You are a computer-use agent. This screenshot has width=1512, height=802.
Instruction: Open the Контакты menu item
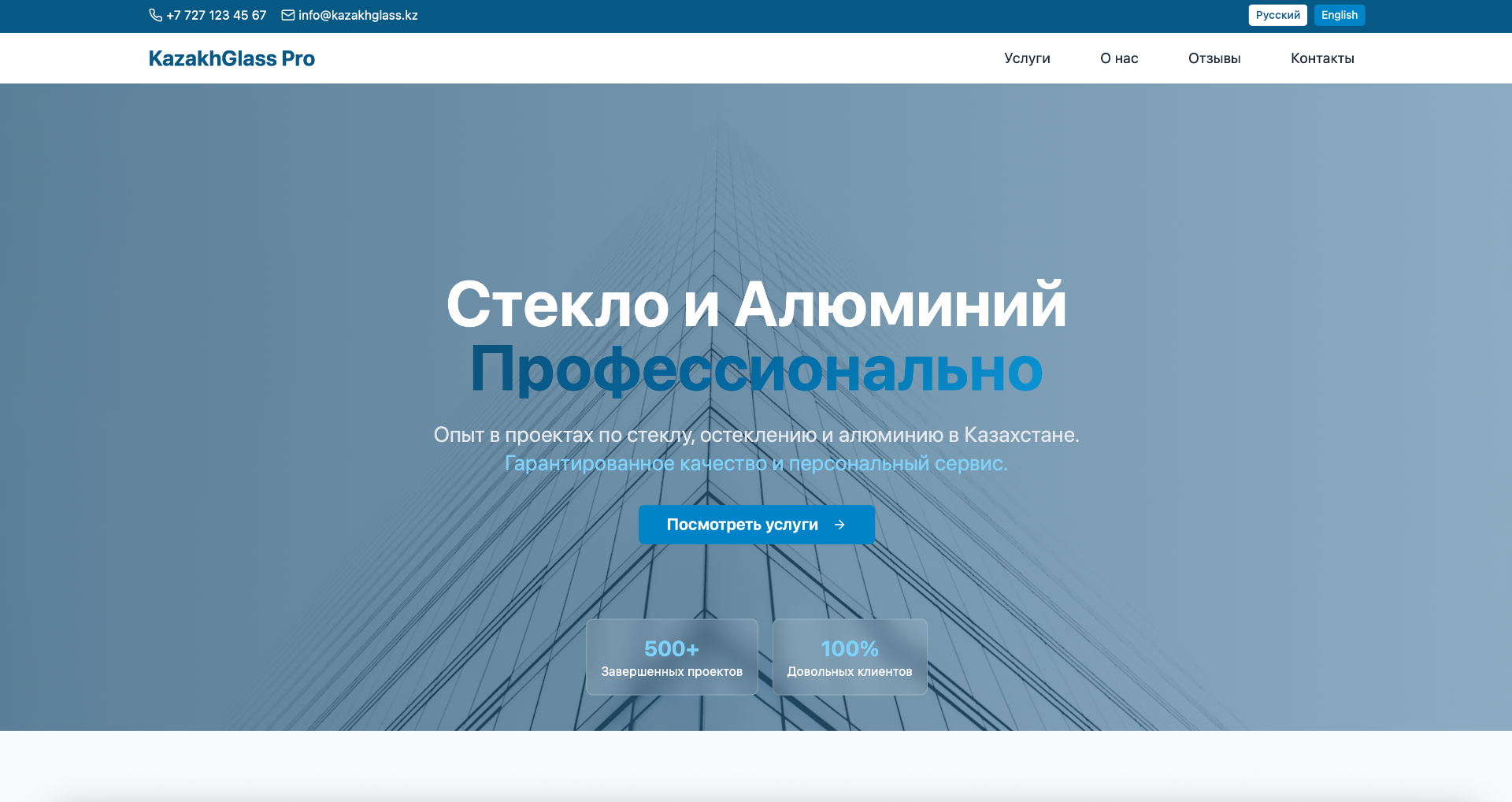(x=1322, y=58)
